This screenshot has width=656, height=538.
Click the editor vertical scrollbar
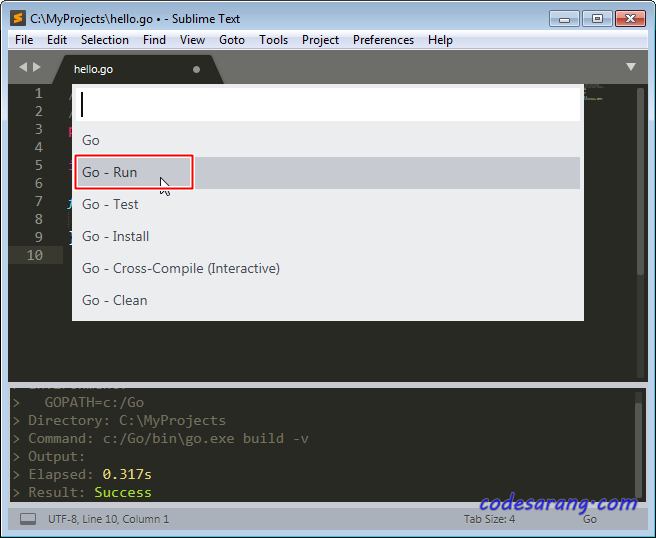[x=640, y=182]
